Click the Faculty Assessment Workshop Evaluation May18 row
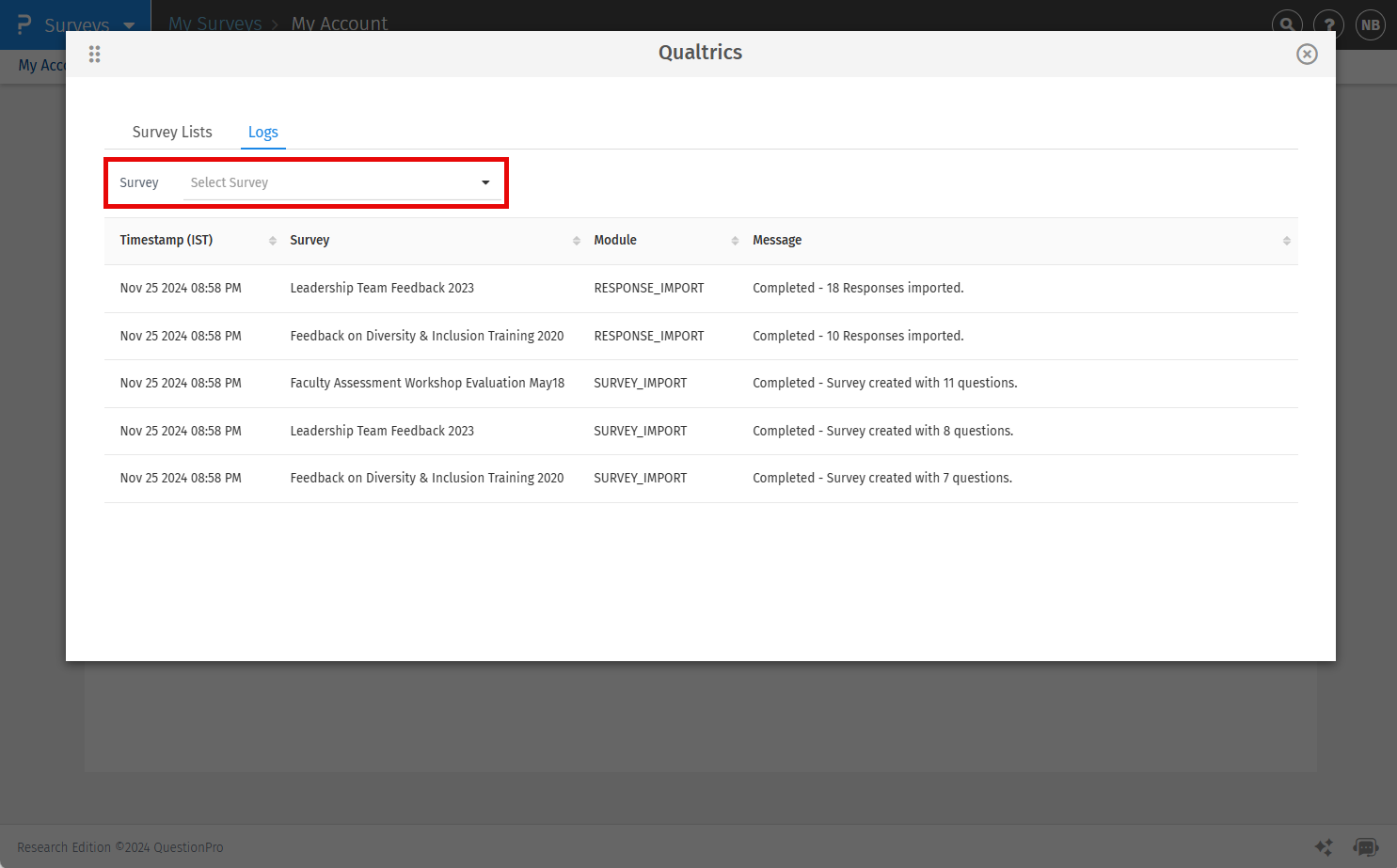Viewport: 1397px width, 868px height. tap(427, 383)
